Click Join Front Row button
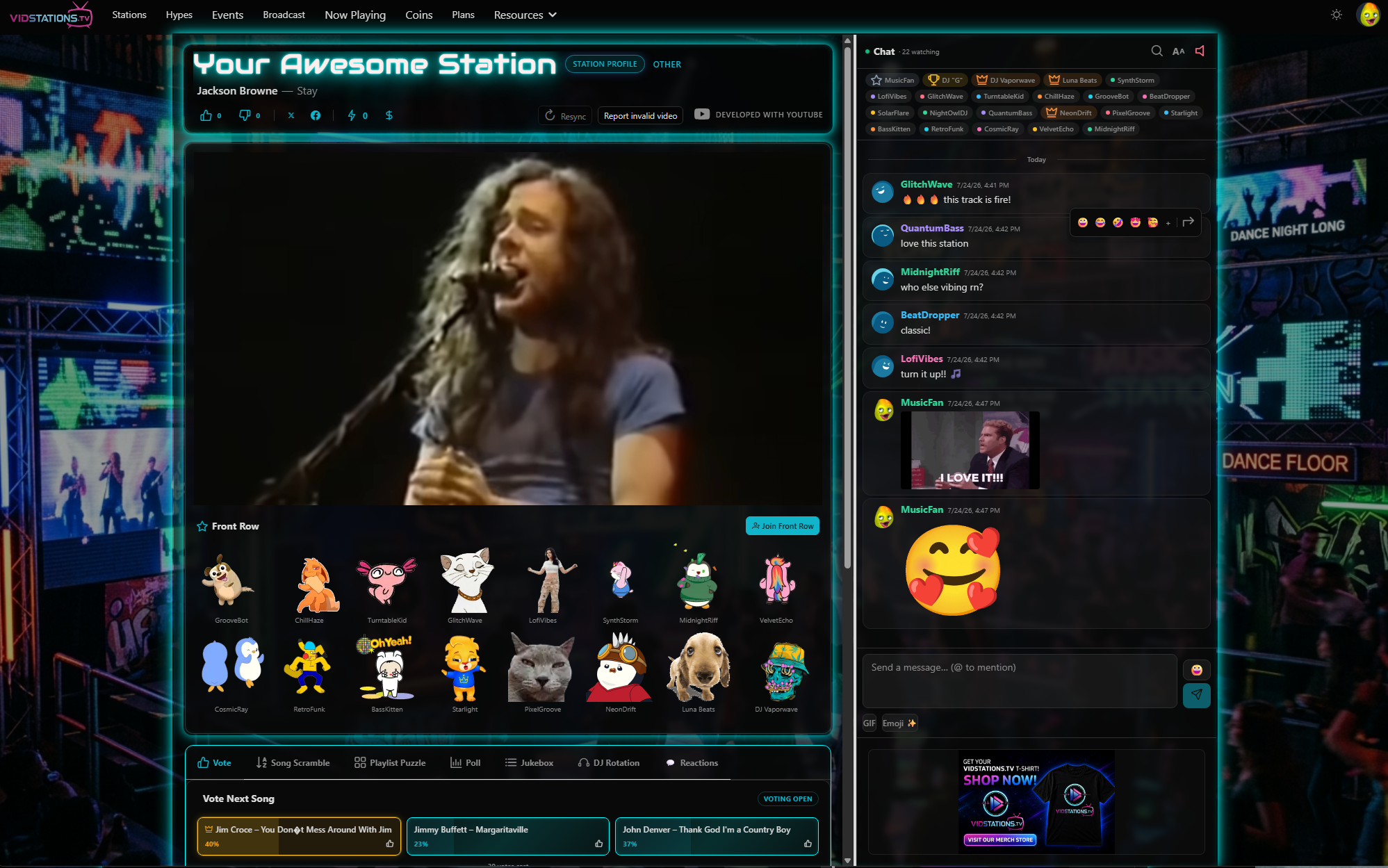Image resolution: width=1388 pixels, height=868 pixels. (x=782, y=526)
